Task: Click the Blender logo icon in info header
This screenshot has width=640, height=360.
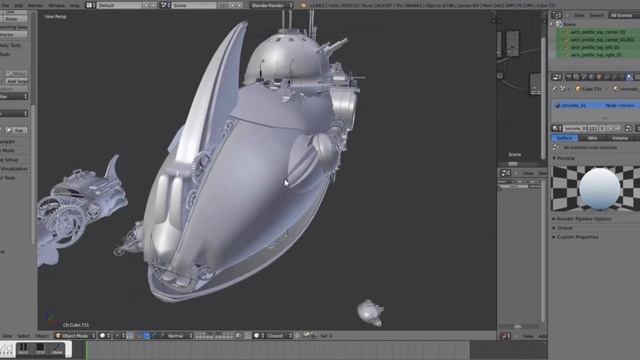Action: tap(303, 6)
